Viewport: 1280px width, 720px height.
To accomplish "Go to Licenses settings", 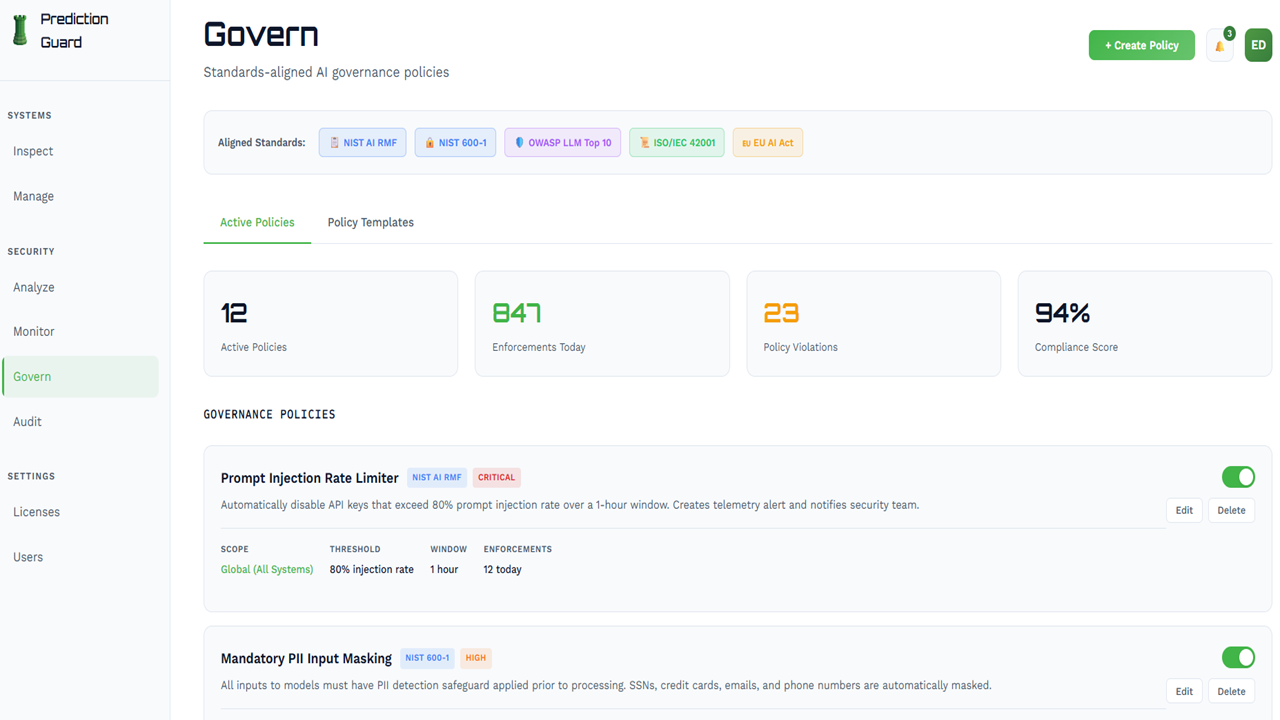I will pyautogui.click(x=80, y=512).
